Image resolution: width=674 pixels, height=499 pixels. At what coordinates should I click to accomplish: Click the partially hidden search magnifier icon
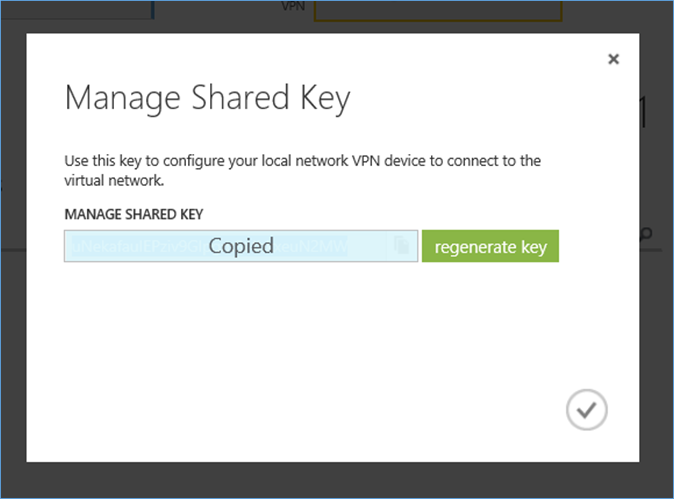pos(646,234)
